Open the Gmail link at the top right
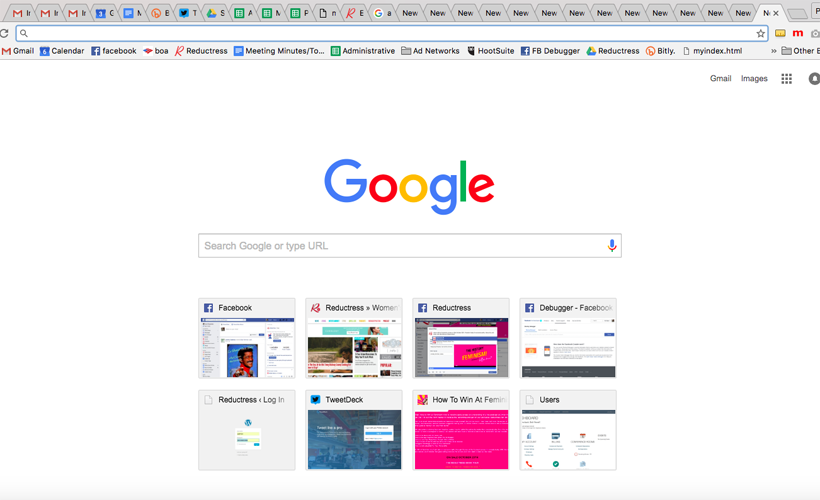The image size is (820, 500). point(720,79)
